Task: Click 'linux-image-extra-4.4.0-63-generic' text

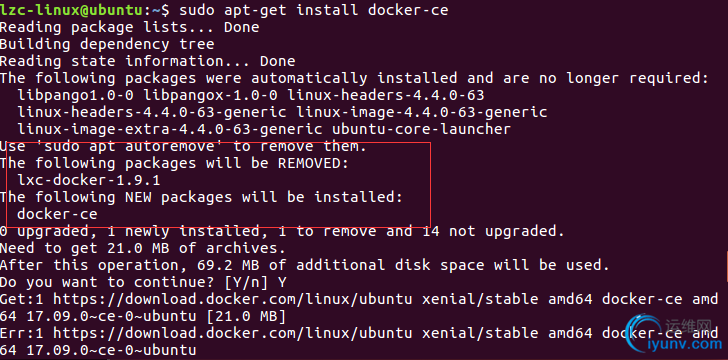Action: 170,129
